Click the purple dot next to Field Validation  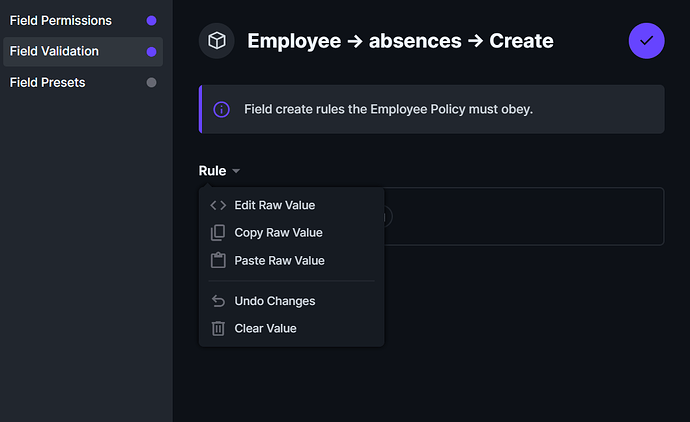(151, 52)
